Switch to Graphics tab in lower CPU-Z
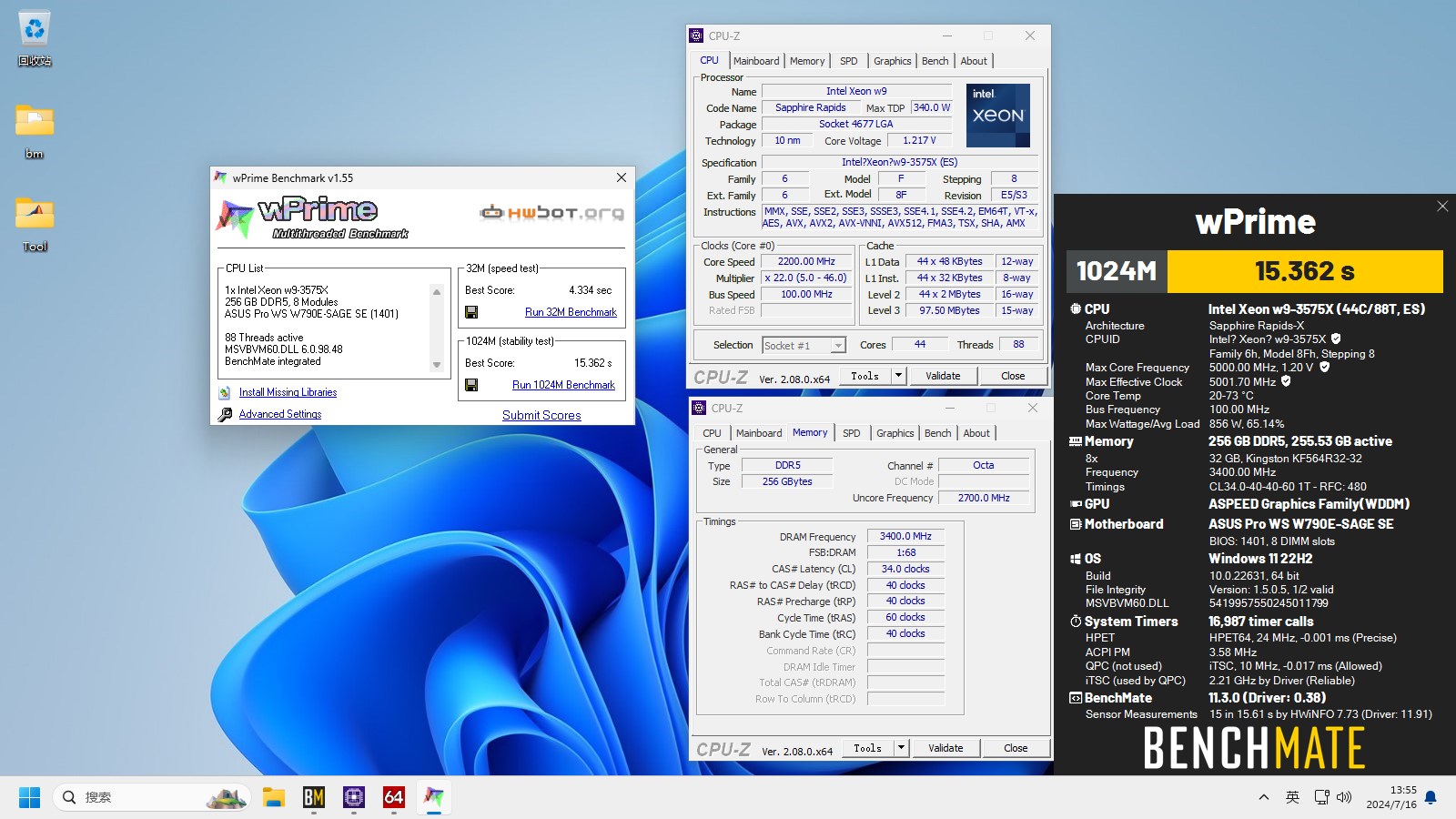 tap(895, 433)
